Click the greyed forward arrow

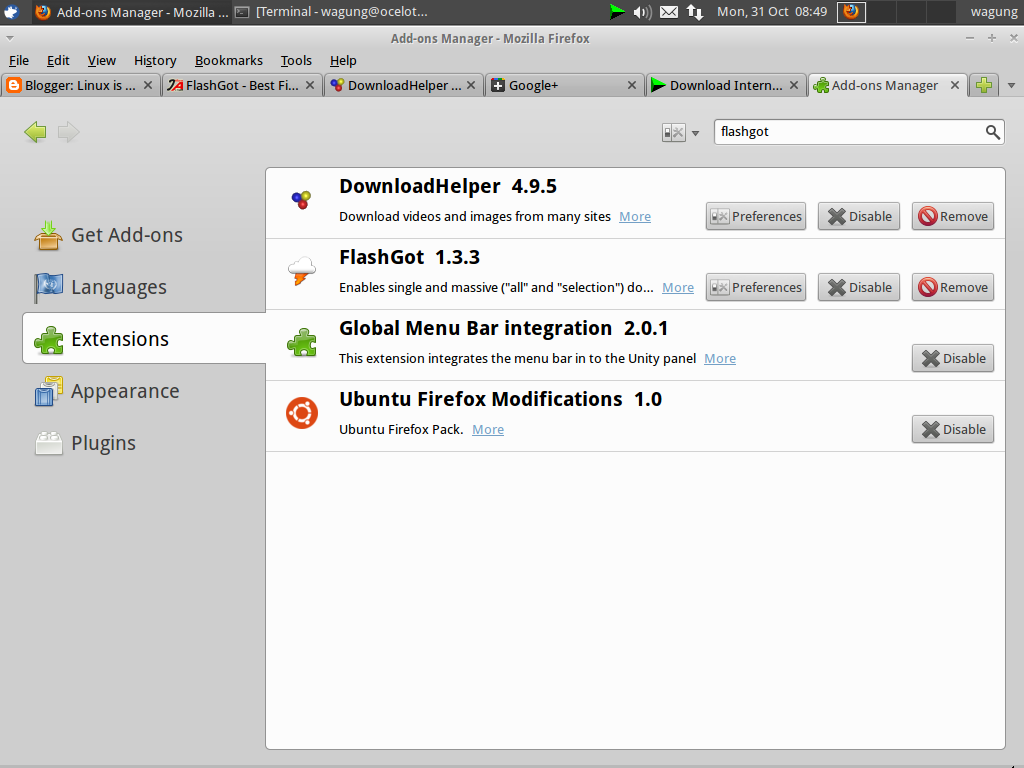[68, 132]
